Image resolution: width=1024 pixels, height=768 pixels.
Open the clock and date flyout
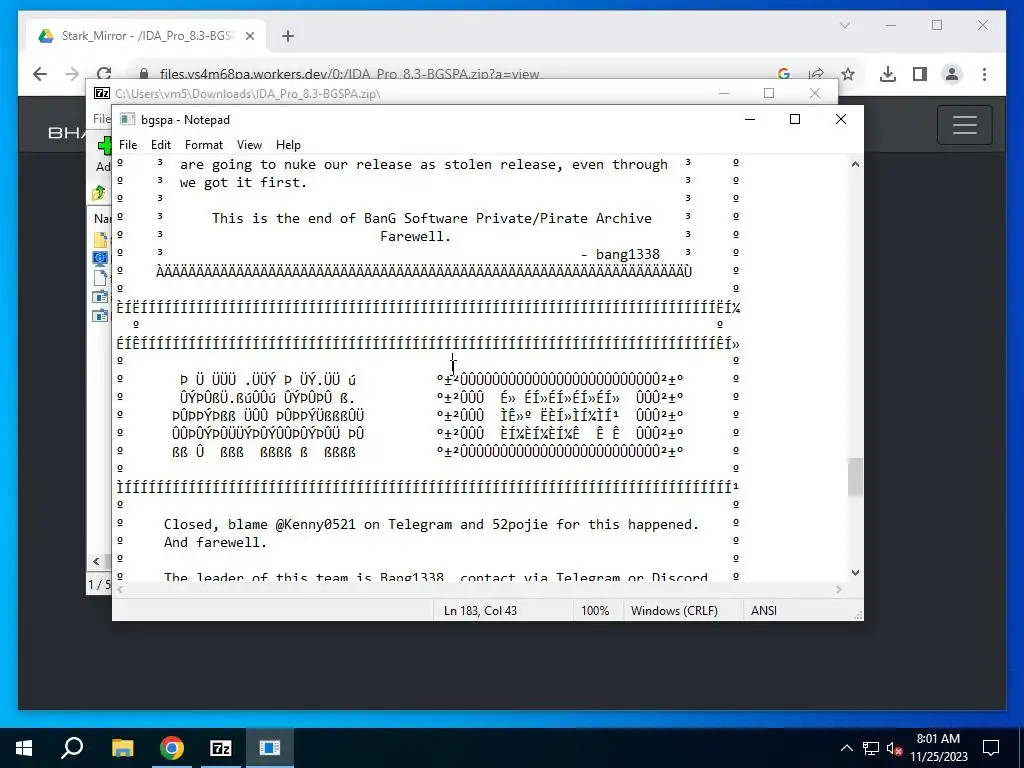(938, 748)
